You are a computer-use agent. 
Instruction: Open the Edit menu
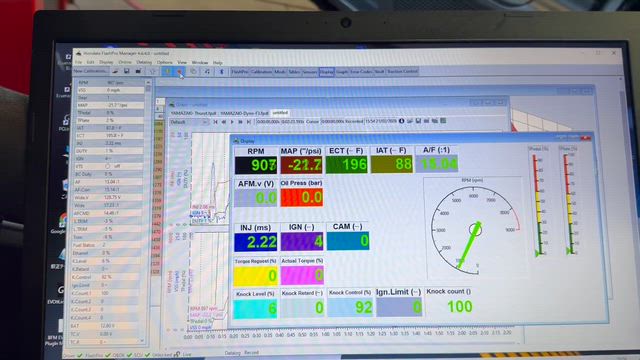90,62
